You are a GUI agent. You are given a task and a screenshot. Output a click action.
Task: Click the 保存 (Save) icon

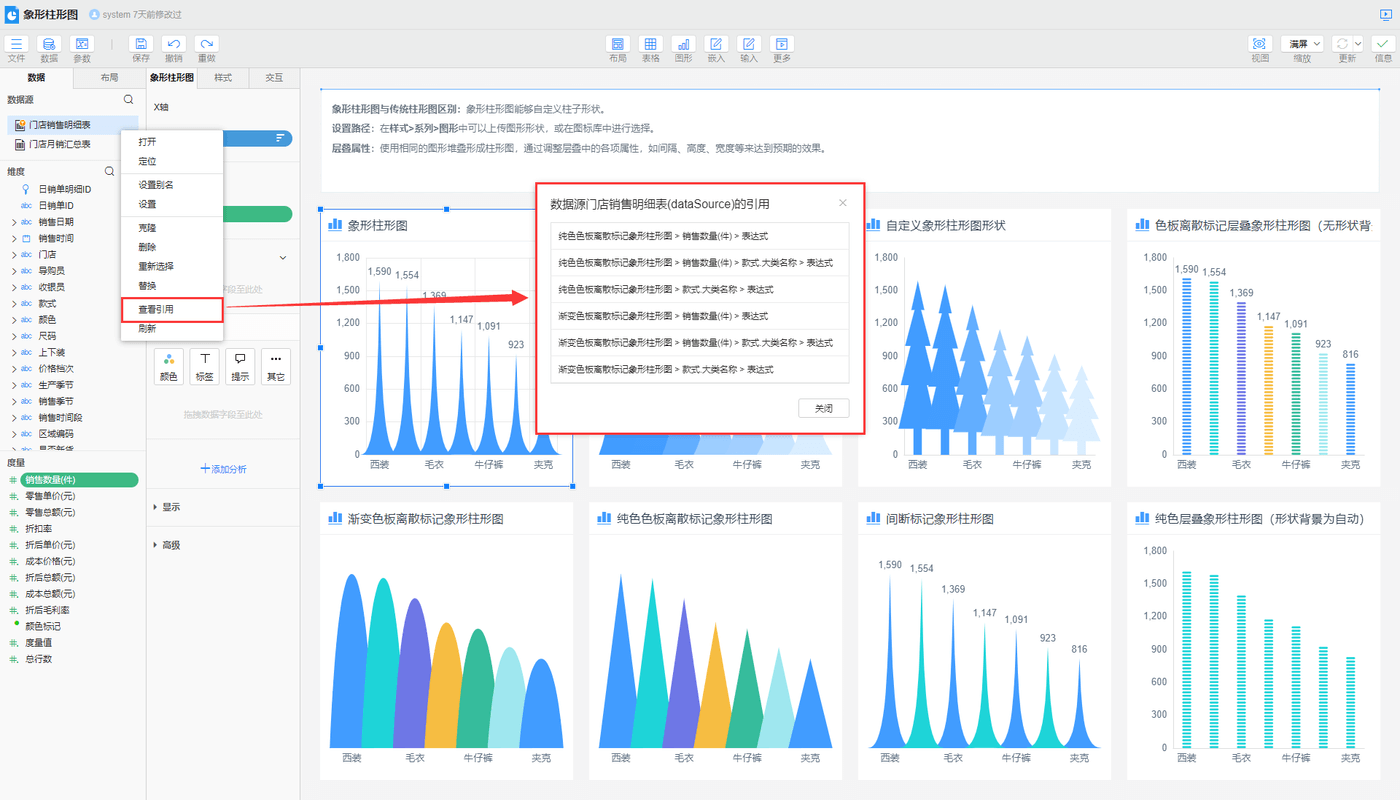pyautogui.click(x=141, y=45)
